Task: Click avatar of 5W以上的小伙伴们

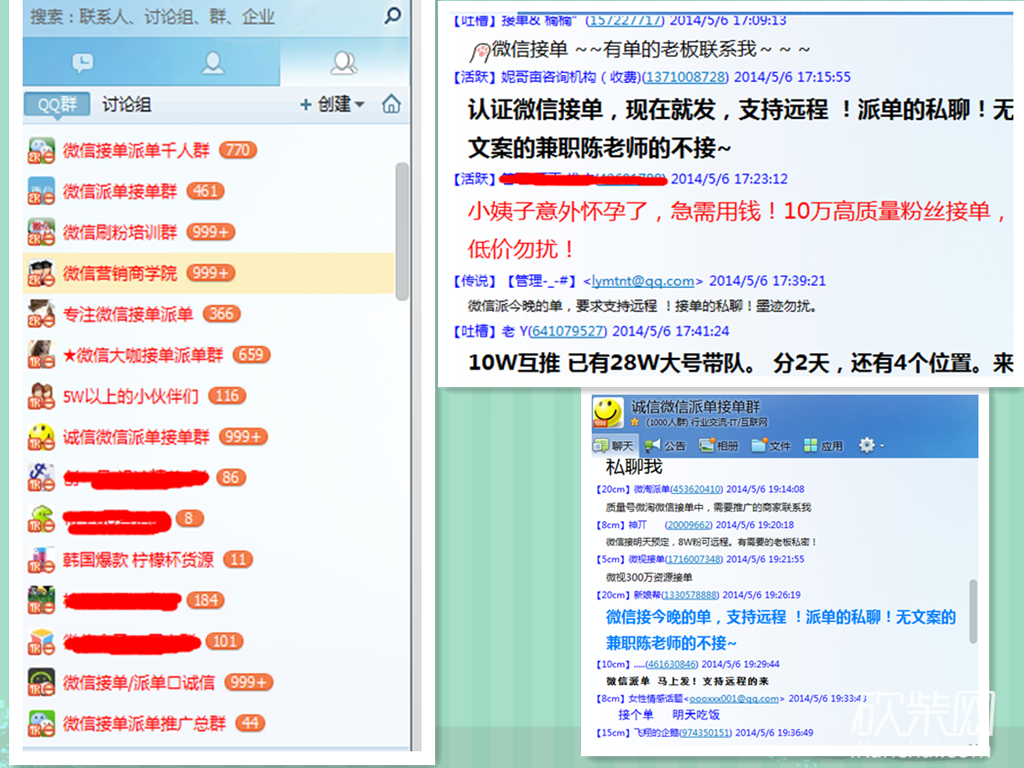Action: [41, 396]
